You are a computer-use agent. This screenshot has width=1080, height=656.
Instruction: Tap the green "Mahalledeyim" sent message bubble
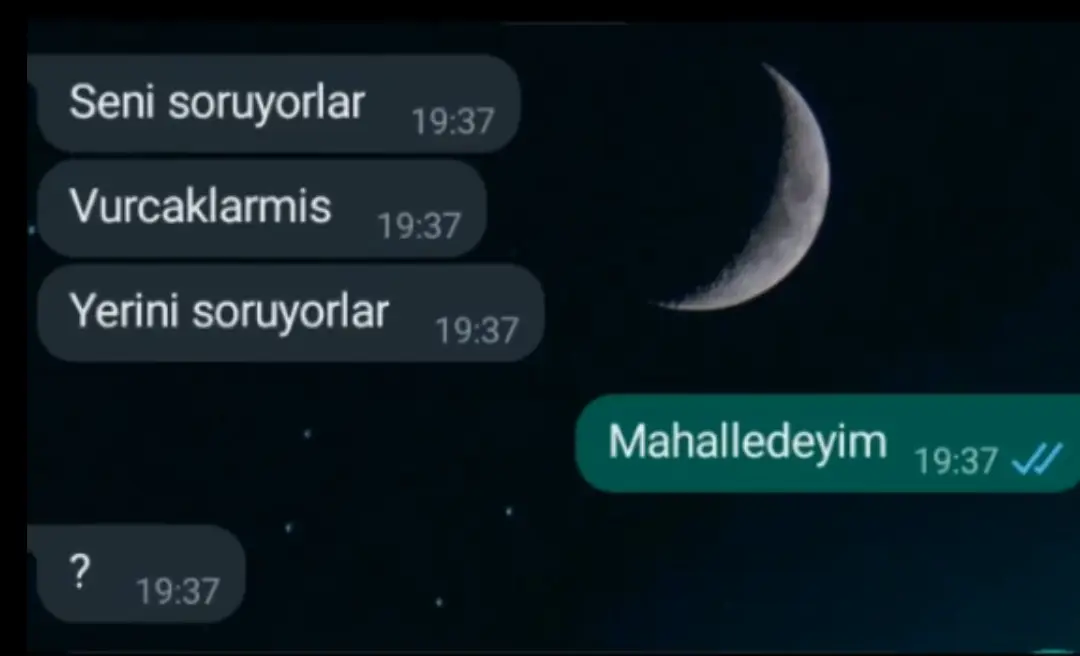(x=827, y=443)
